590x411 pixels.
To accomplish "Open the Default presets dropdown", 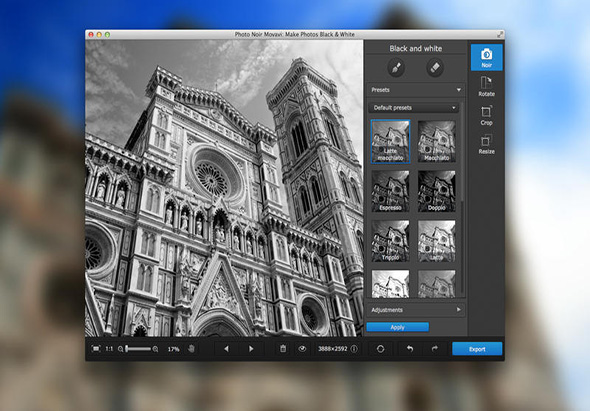I will click(x=414, y=108).
